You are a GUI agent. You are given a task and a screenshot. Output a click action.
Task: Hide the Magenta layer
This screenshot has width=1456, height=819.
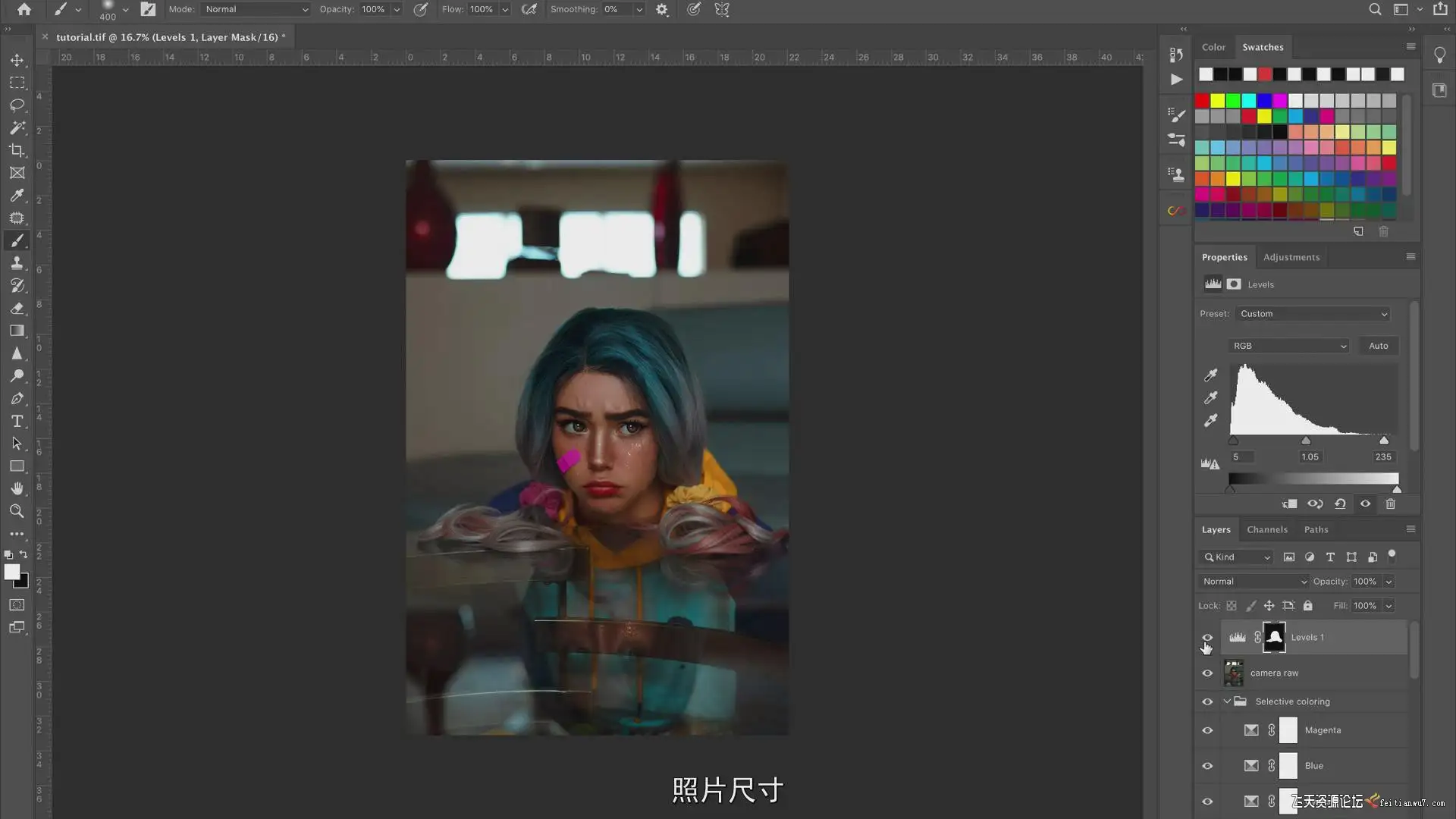click(1207, 731)
